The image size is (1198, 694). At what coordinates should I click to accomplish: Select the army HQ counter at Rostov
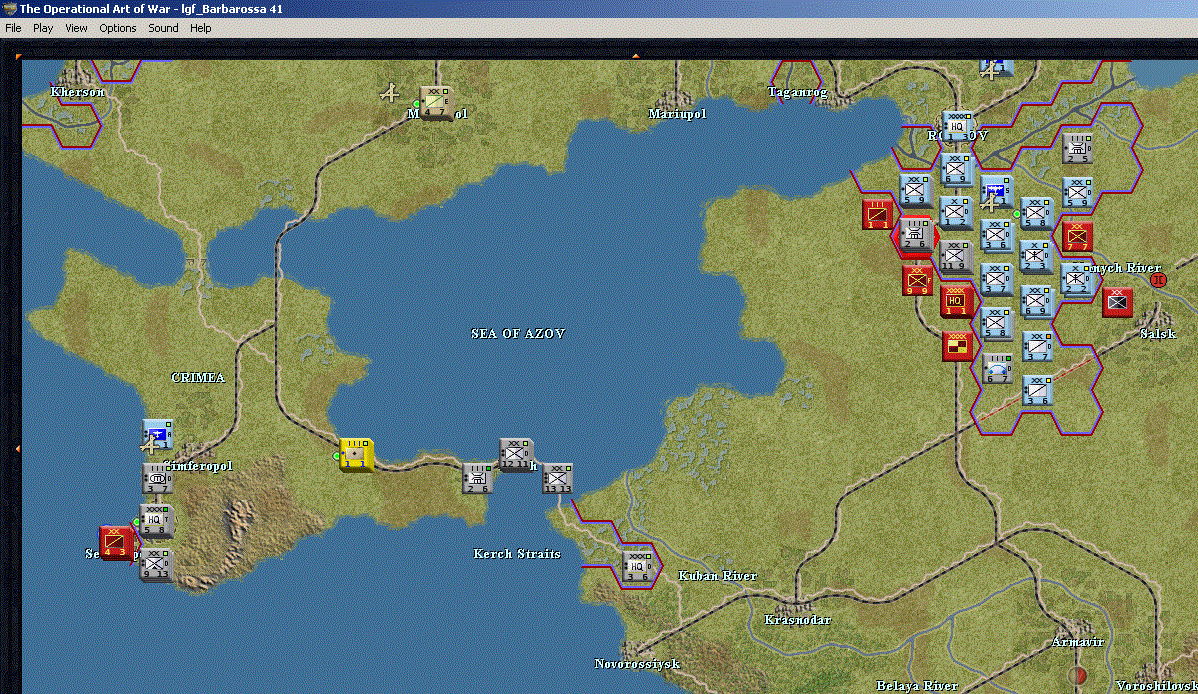pyautogui.click(x=957, y=127)
